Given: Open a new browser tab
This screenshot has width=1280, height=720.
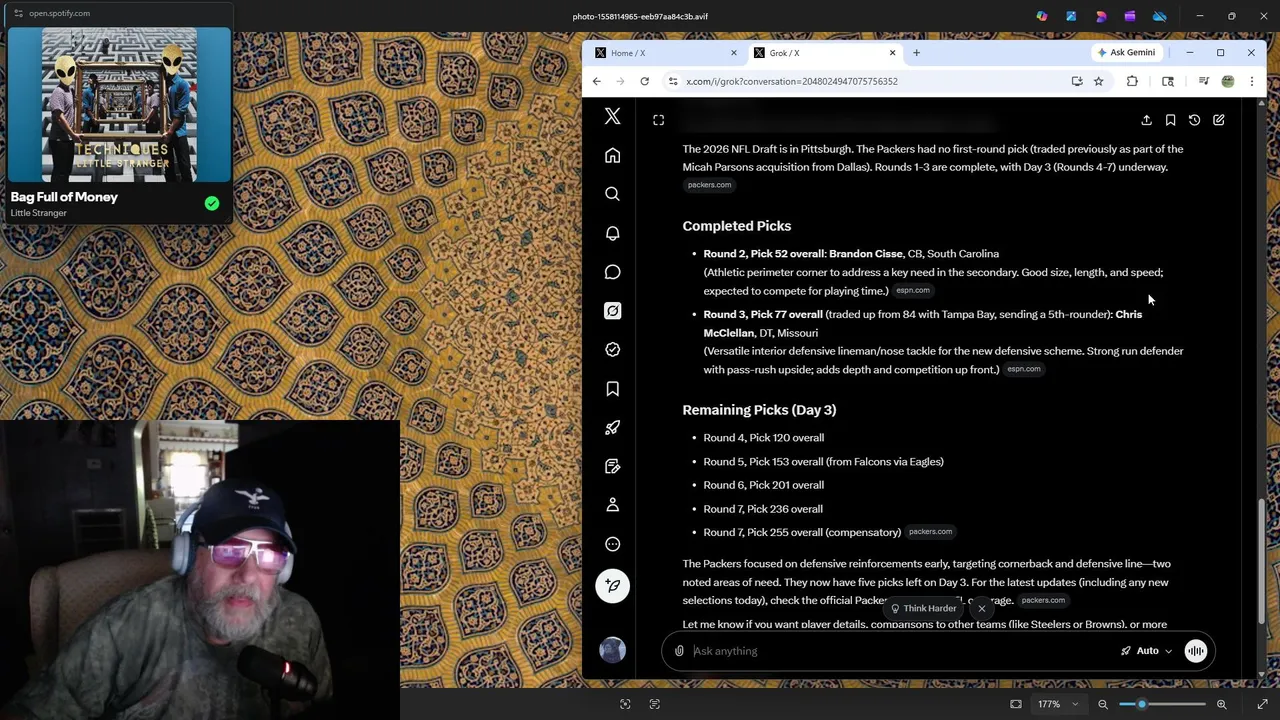Looking at the screenshot, I should click(x=916, y=53).
